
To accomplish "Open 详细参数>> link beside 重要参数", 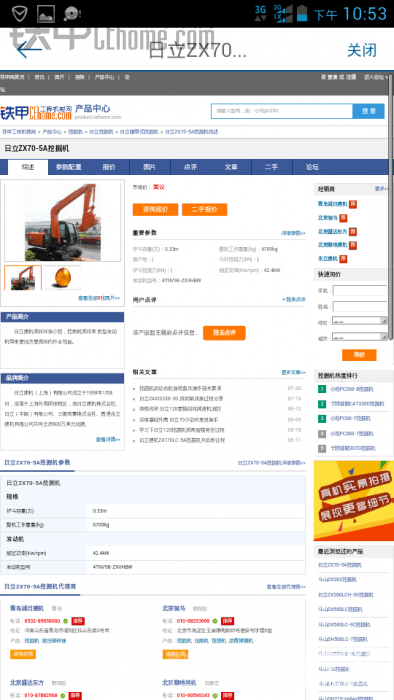I will (293, 233).
